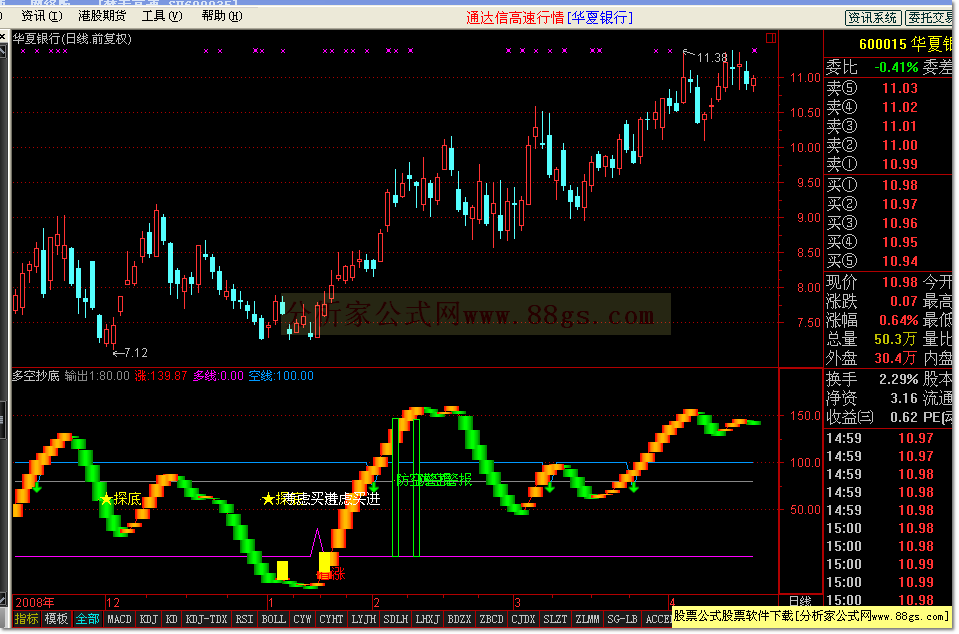Click the yellow bottom signal bar labeled 看涨
Image resolution: width=959 pixels, height=634 pixels.
tap(325, 563)
